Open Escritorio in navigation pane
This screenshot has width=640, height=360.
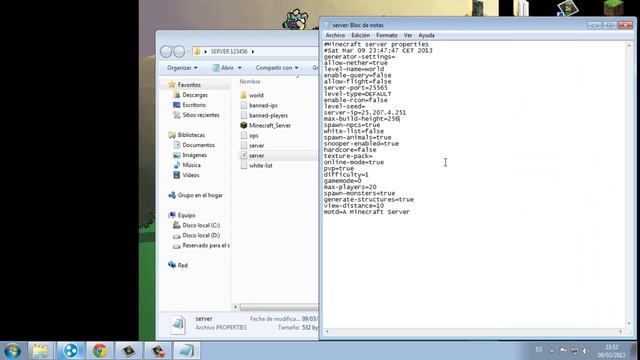click(x=194, y=105)
